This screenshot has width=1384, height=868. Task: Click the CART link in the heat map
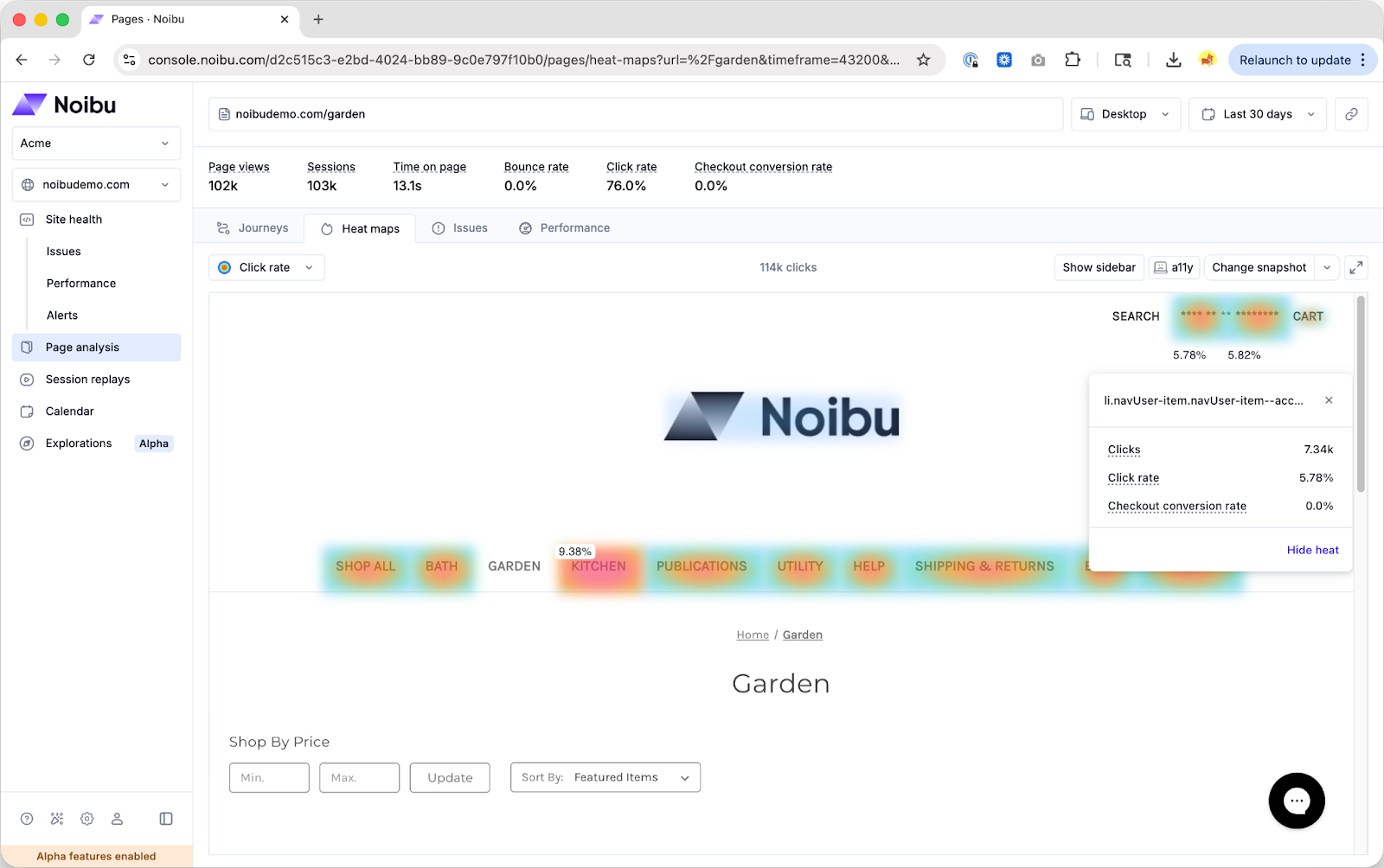coord(1308,316)
